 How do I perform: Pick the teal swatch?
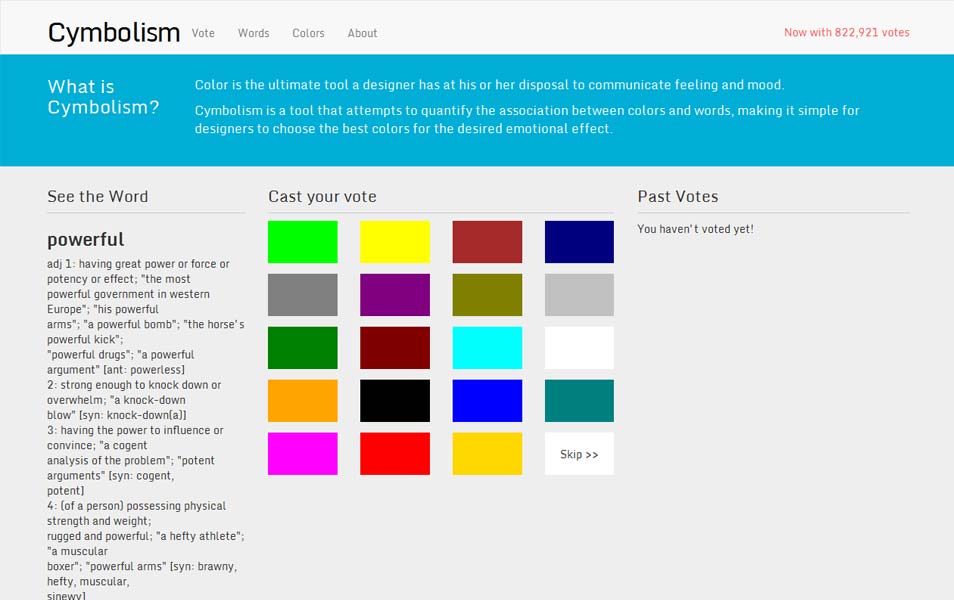[x=579, y=401]
